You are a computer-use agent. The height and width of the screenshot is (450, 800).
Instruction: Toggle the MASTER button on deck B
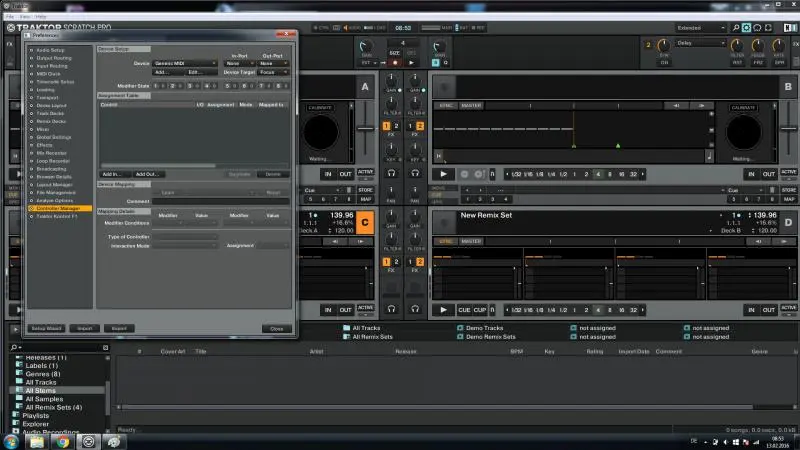(x=471, y=104)
